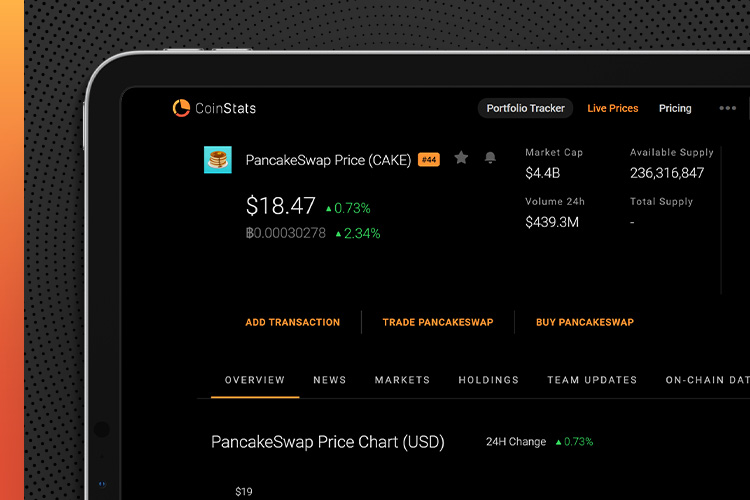Click the 24H Change 0.73% value
This screenshot has height=500, width=750.
point(574,442)
